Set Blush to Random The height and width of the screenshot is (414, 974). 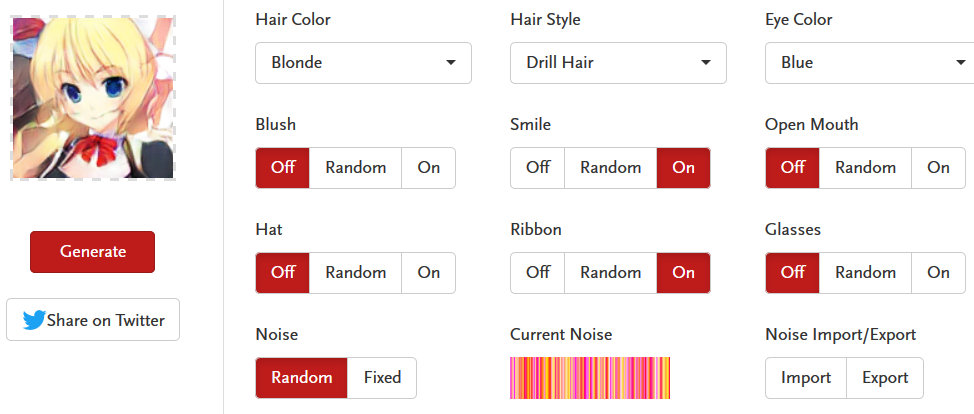tap(355, 168)
